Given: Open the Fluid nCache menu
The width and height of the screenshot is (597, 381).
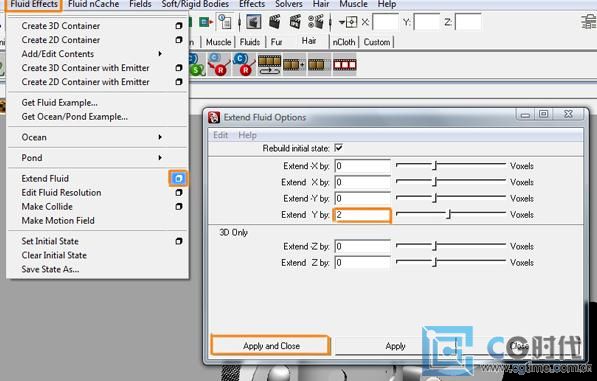Looking at the screenshot, I should coord(93,4).
